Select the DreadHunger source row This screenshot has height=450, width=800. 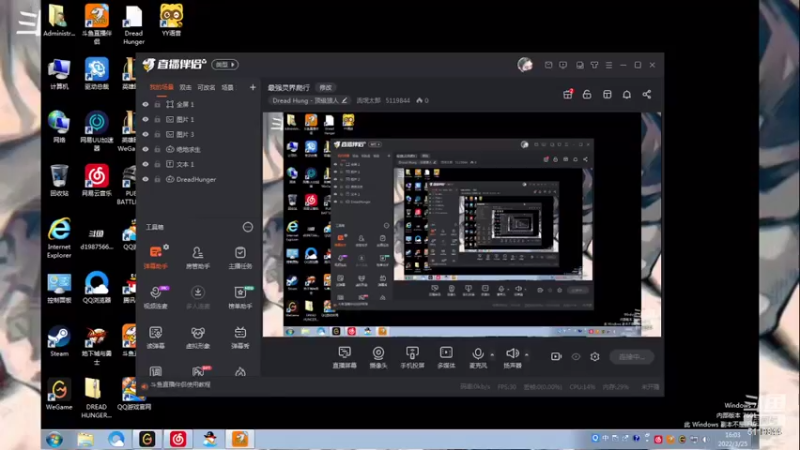coord(199,179)
